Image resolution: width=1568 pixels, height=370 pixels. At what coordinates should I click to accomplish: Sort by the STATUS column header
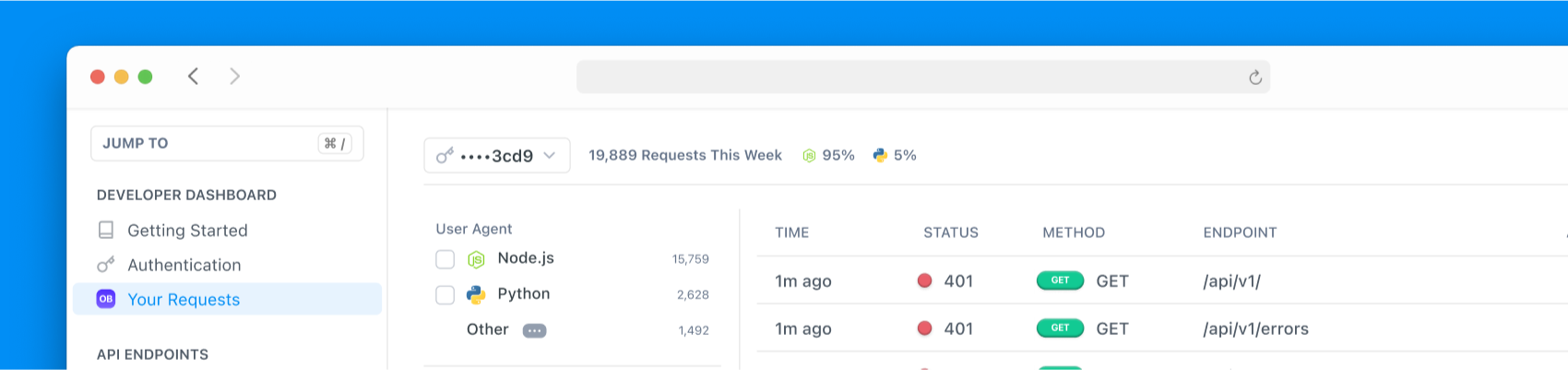(x=951, y=233)
